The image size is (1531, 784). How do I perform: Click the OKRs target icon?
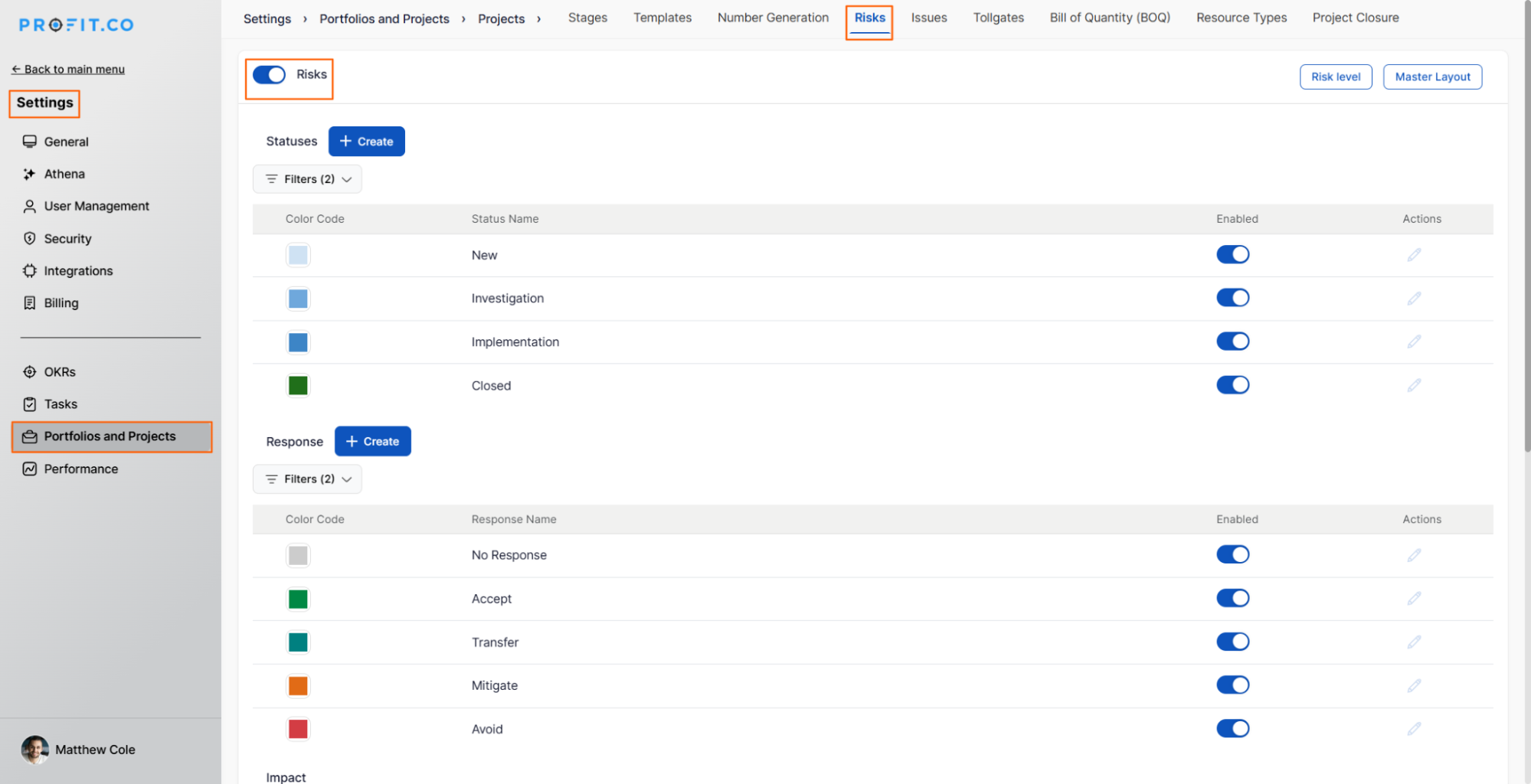click(x=29, y=371)
